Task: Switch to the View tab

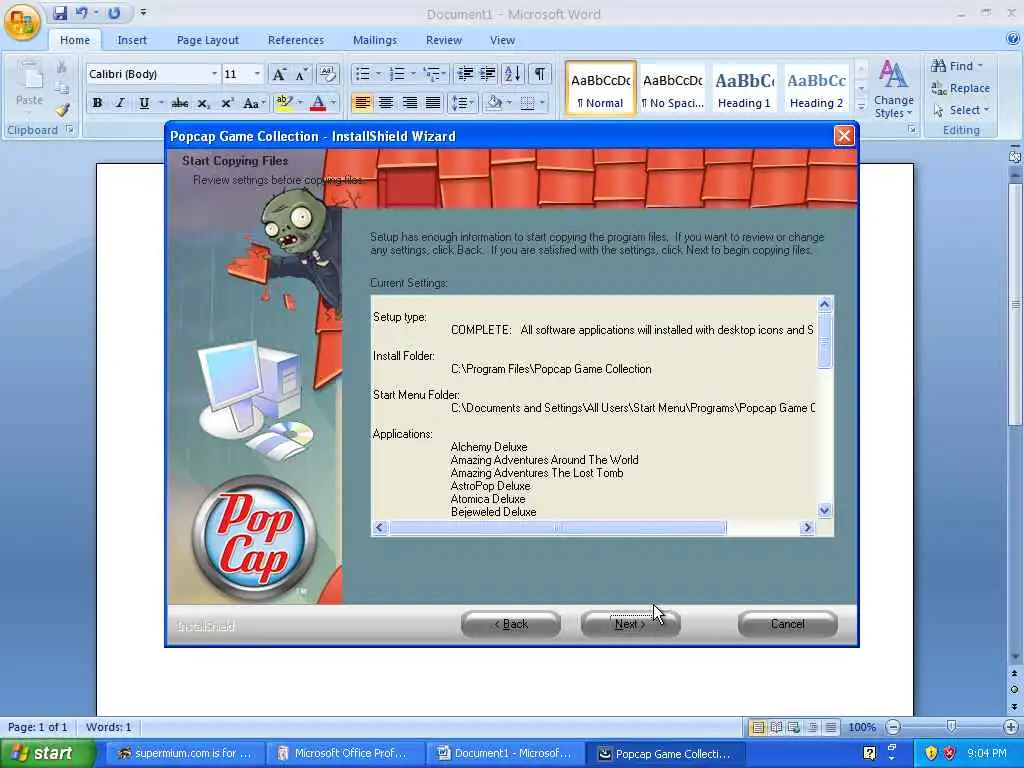Action: pyautogui.click(x=502, y=40)
